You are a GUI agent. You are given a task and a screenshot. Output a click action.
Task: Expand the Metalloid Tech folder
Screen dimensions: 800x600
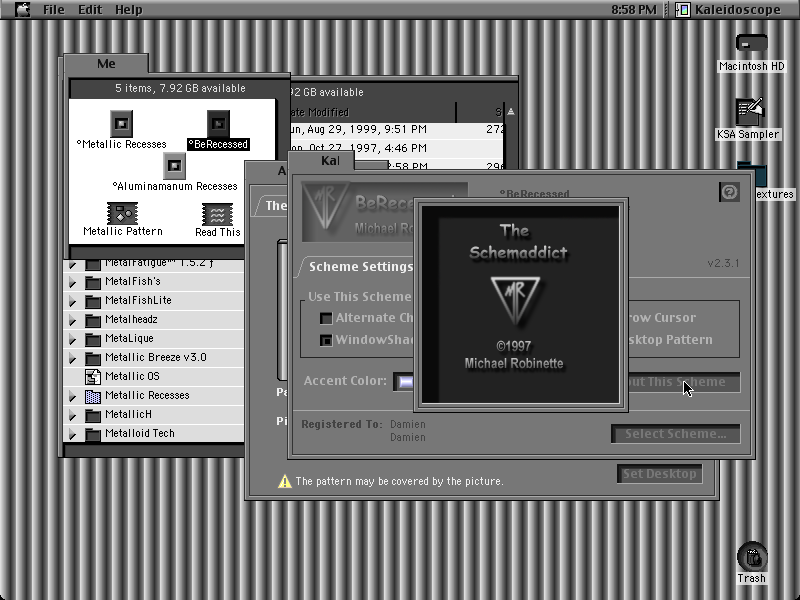[x=72, y=434]
